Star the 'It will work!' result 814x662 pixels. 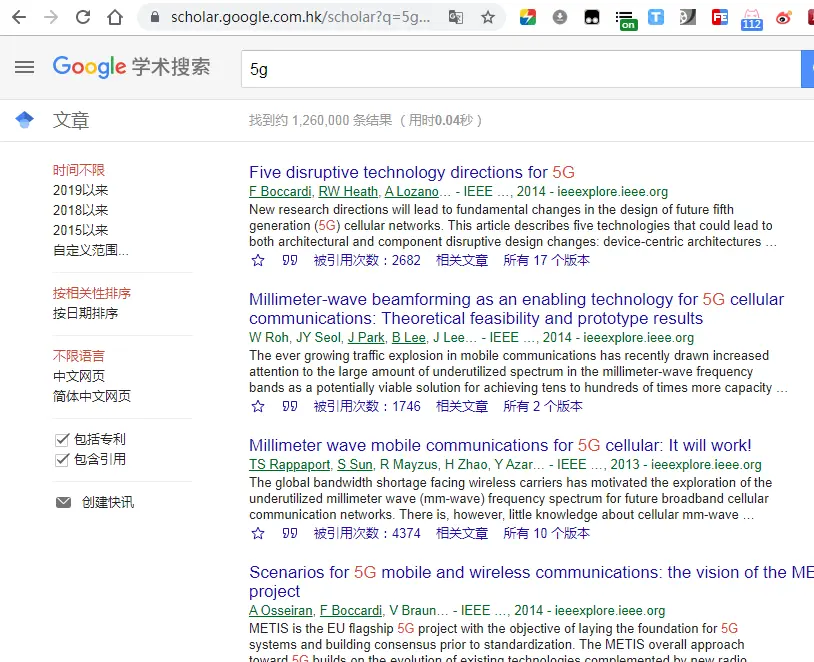click(x=258, y=533)
